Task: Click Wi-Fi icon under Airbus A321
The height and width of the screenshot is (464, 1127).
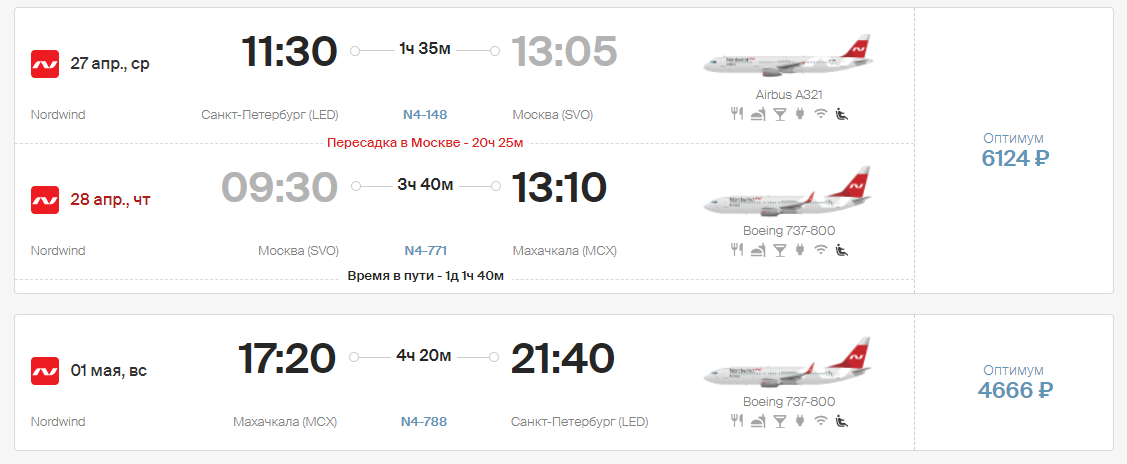Action: click(821, 113)
